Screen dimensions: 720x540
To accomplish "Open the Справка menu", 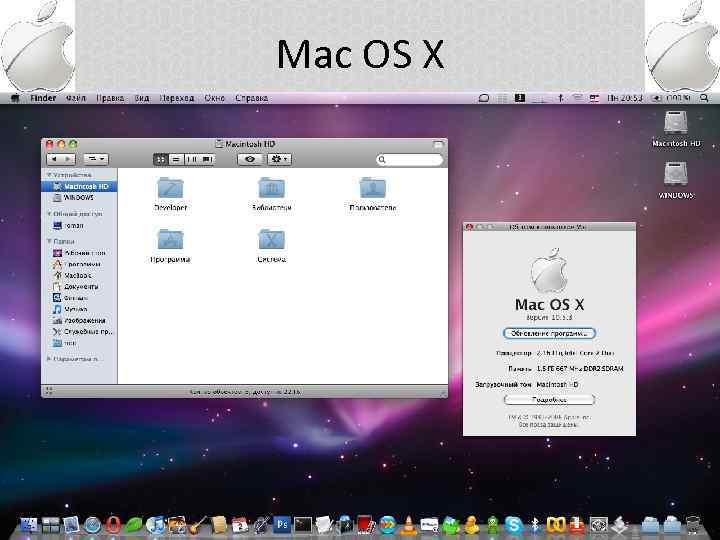I will click(x=252, y=98).
